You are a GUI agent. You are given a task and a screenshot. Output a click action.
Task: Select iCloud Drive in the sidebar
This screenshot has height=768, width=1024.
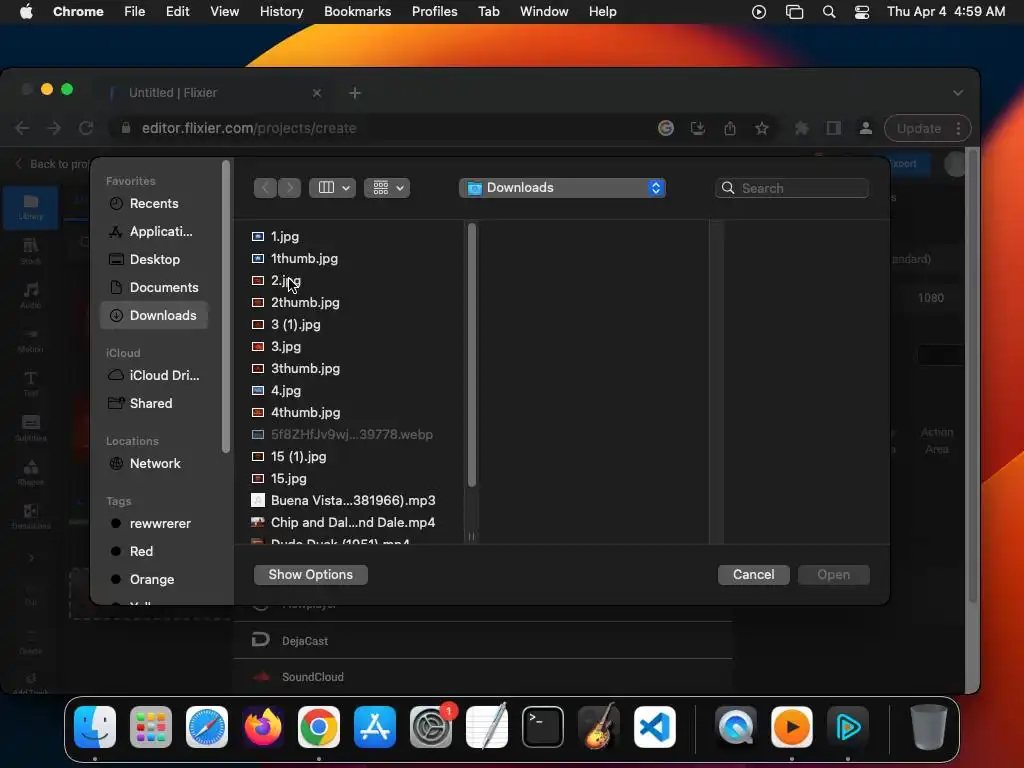coord(154,376)
